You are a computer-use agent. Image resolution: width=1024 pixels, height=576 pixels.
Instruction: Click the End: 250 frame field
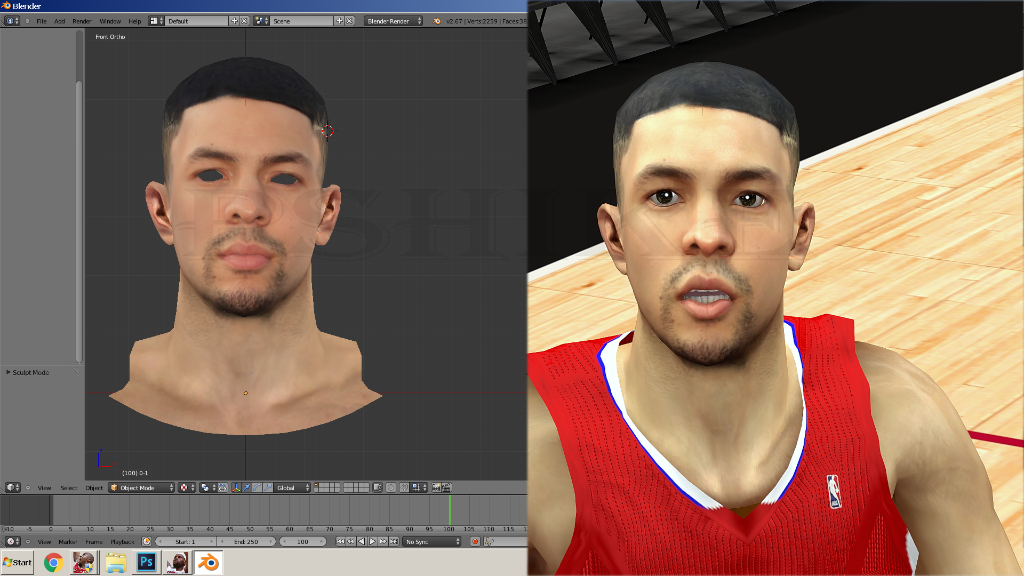pos(246,541)
